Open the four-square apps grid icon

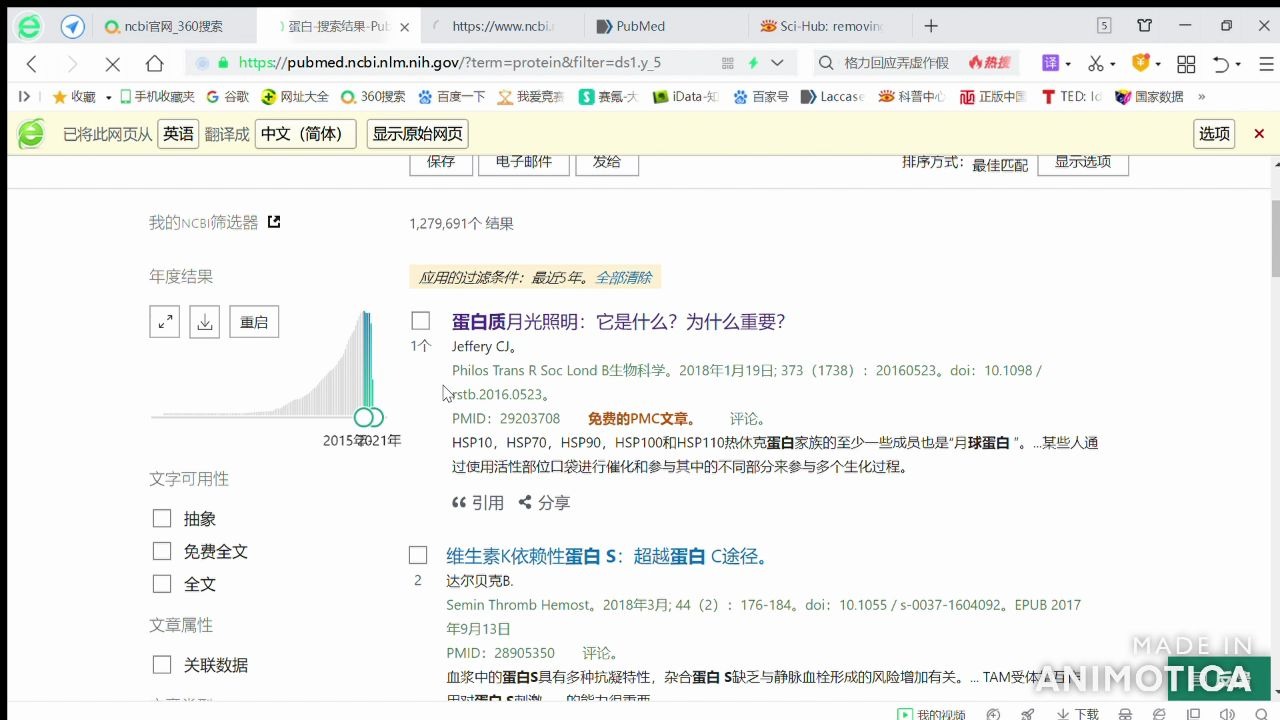(1186, 64)
